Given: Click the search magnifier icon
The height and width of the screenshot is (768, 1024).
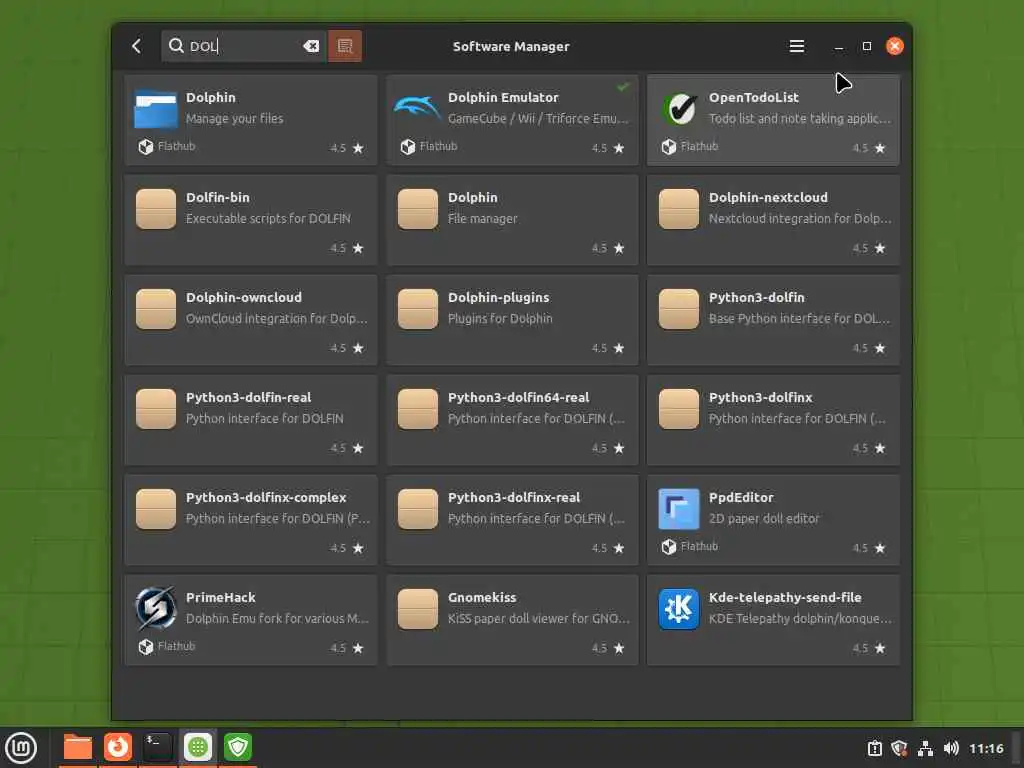Looking at the screenshot, I should pos(176,46).
